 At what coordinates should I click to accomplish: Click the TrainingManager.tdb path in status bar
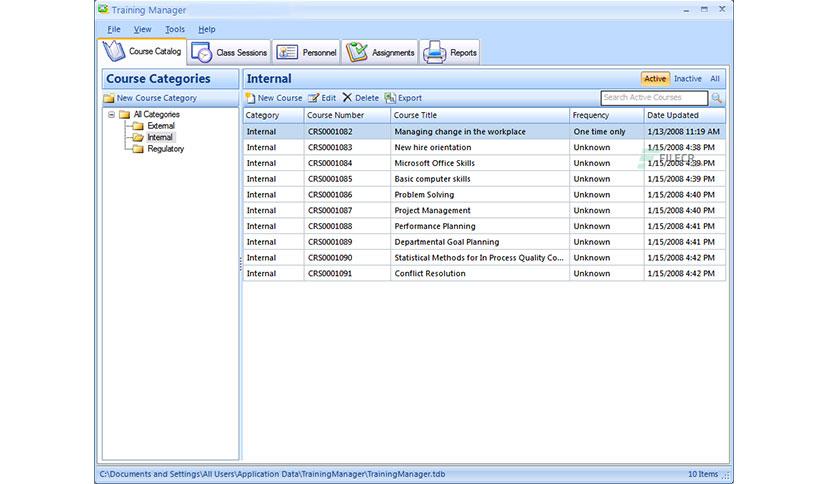[x=272, y=474]
